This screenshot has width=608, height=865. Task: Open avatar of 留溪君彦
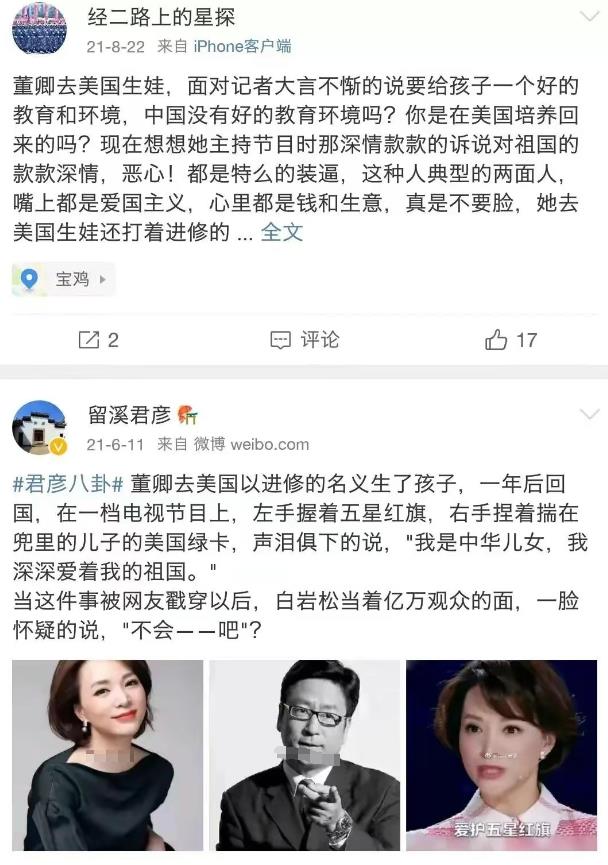pyautogui.click(x=39, y=427)
